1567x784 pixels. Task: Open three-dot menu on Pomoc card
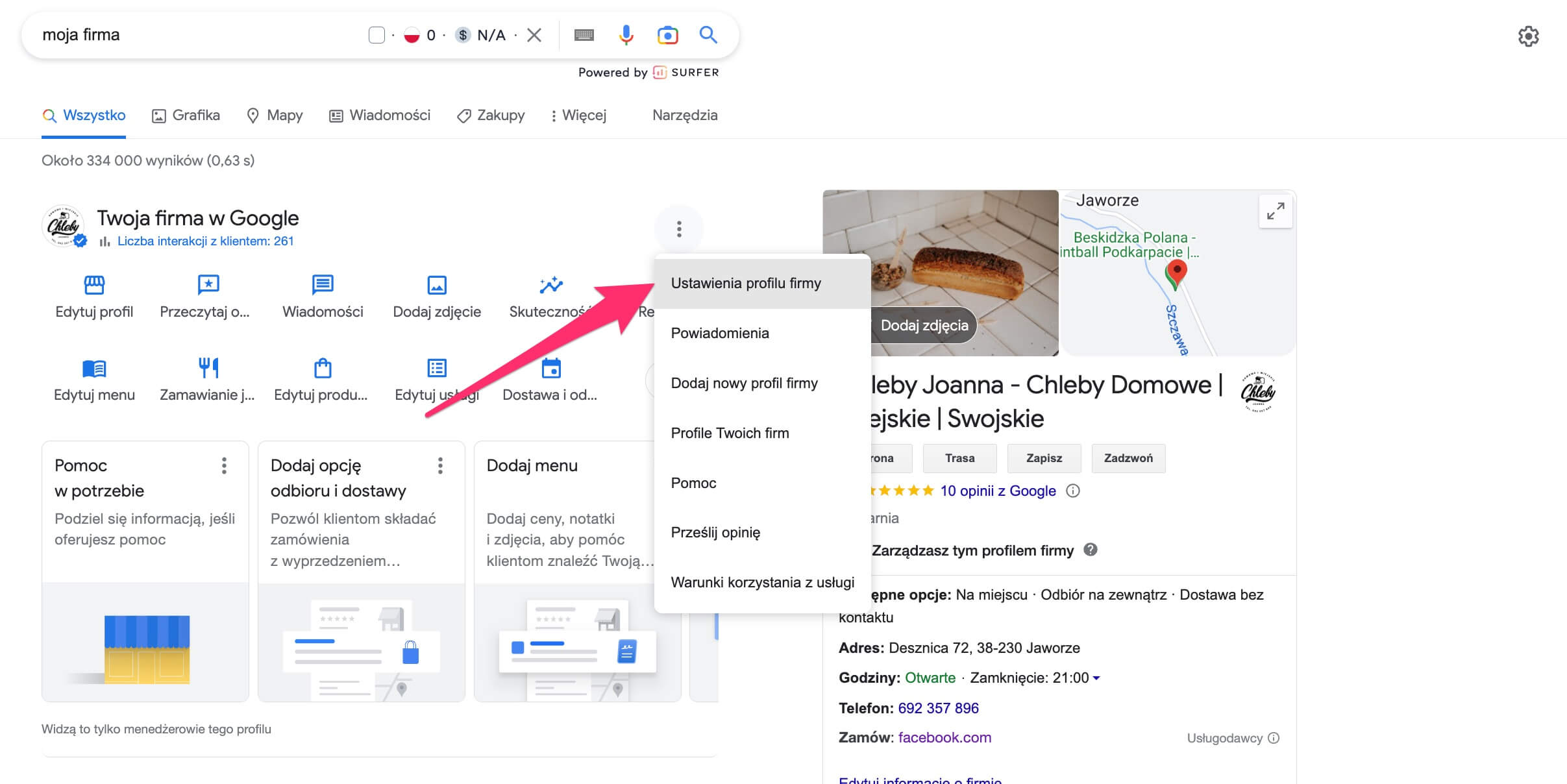pyautogui.click(x=224, y=465)
